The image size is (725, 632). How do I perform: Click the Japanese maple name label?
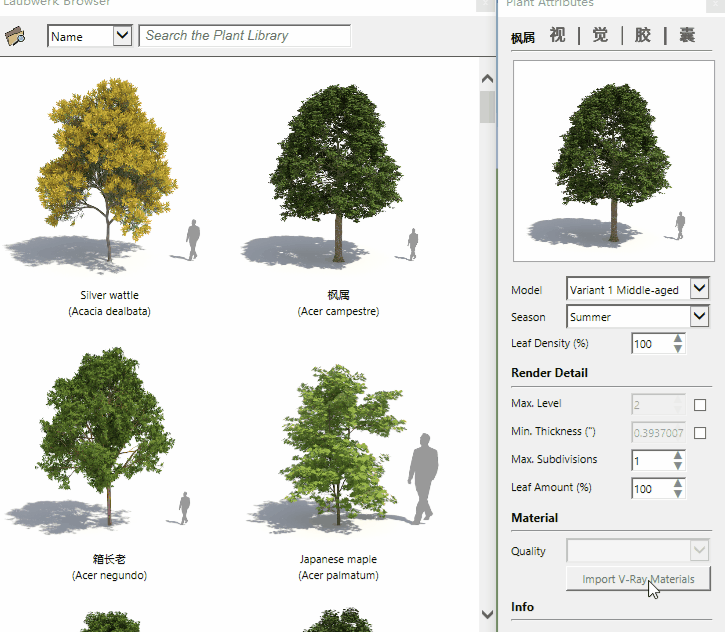click(338, 559)
